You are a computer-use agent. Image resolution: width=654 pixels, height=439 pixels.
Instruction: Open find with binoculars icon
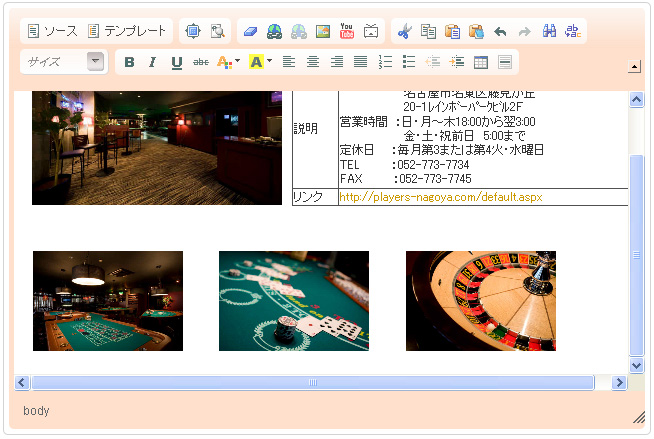[549, 31]
